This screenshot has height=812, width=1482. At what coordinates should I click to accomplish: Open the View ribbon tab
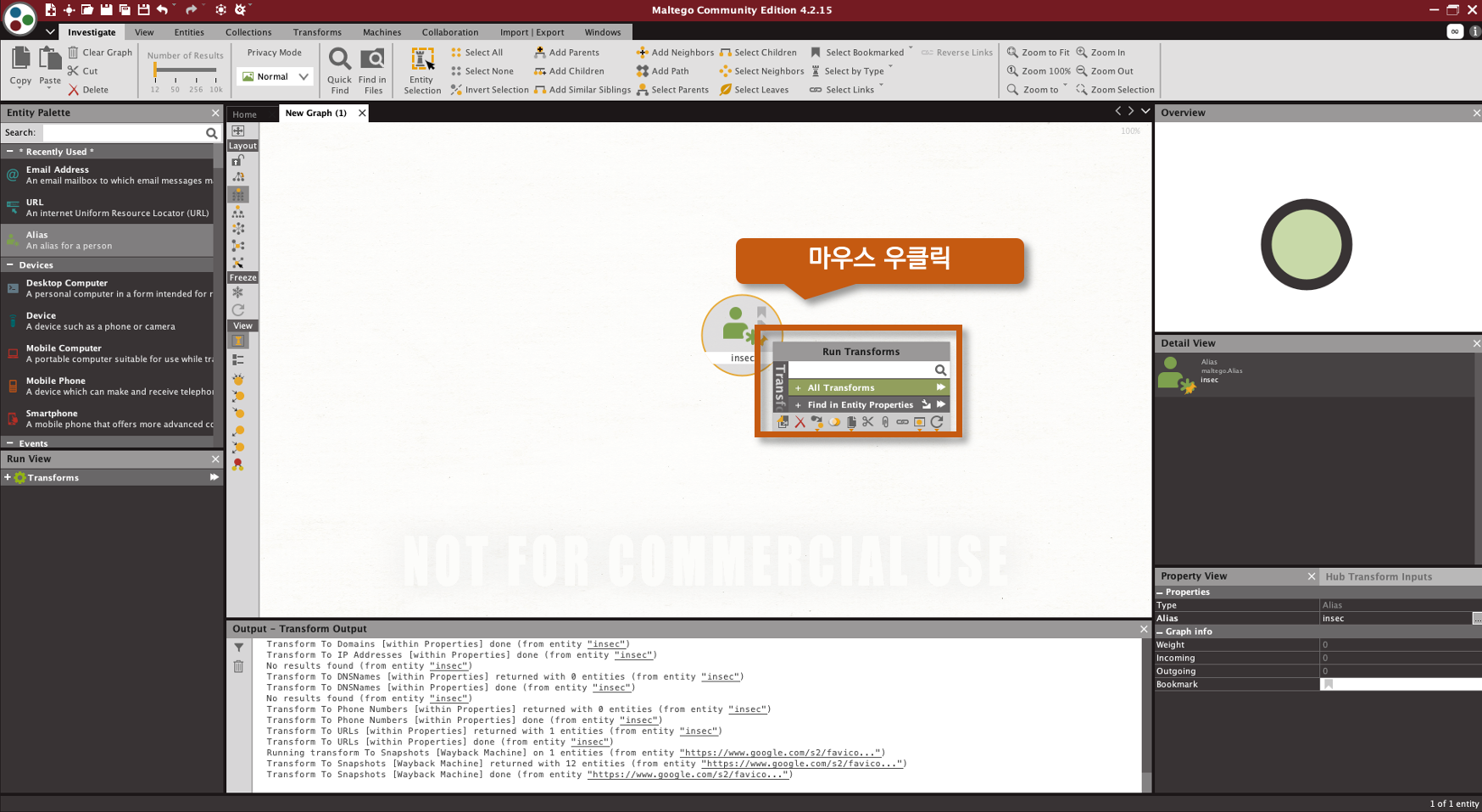[144, 32]
